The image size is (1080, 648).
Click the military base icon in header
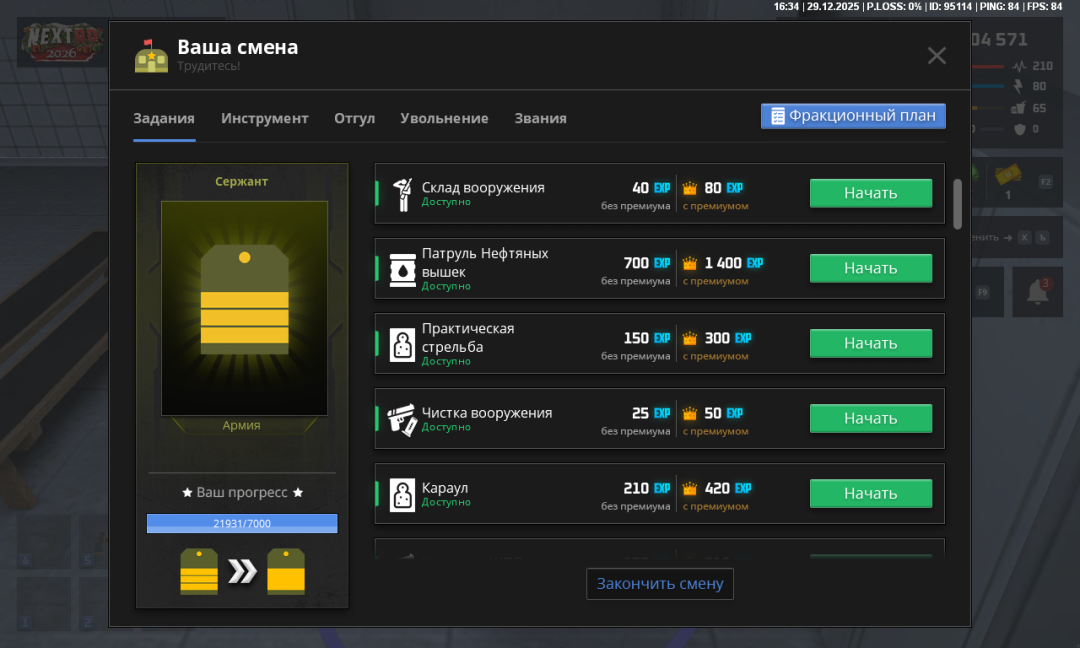pos(151,57)
